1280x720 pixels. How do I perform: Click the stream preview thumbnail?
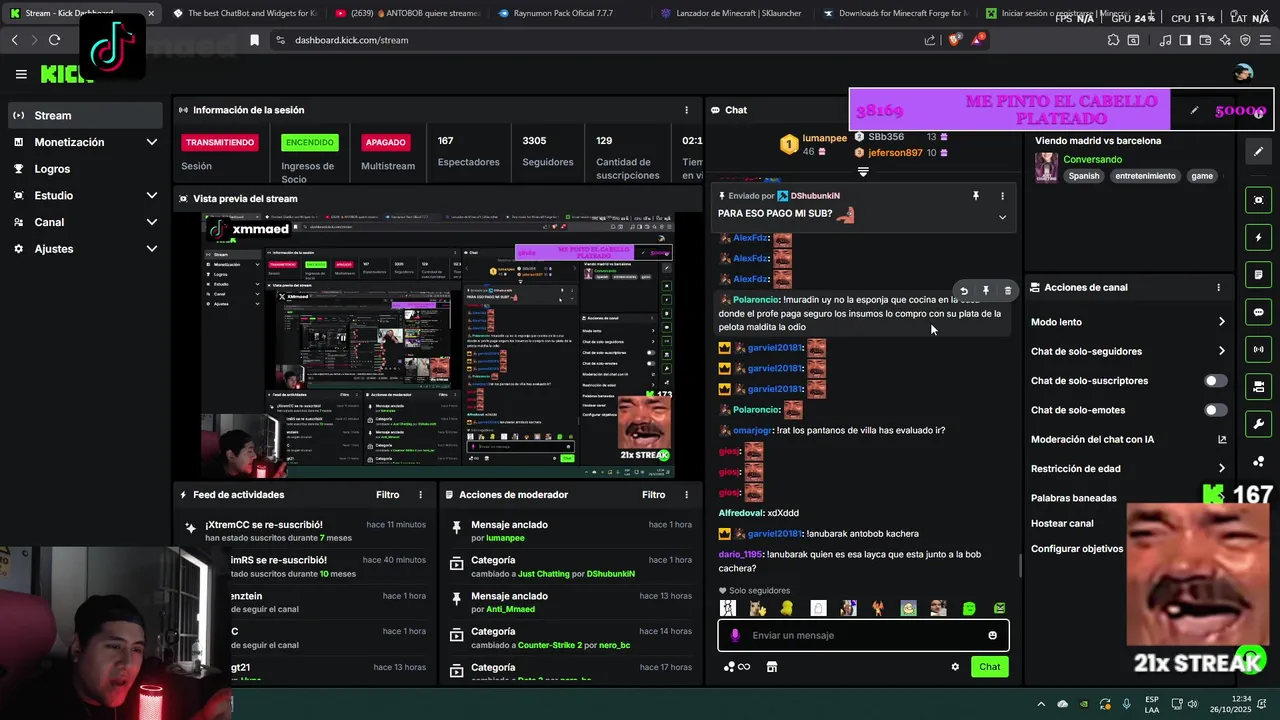pos(438,344)
